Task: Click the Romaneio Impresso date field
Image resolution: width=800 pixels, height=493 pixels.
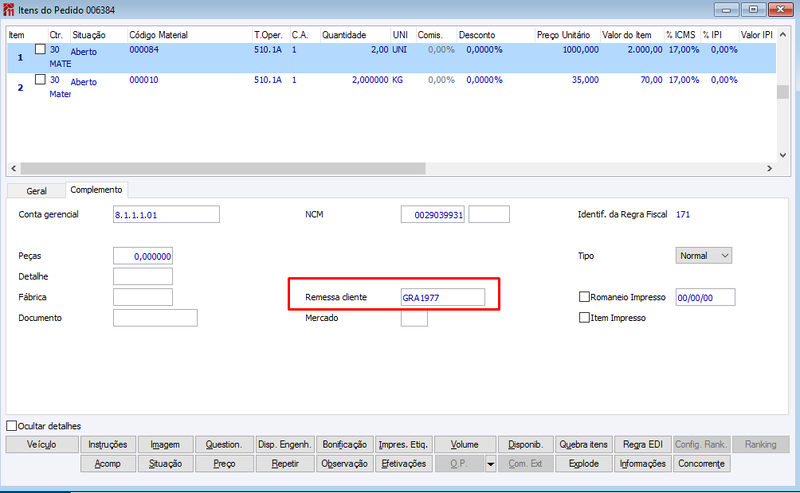Action: click(705, 297)
